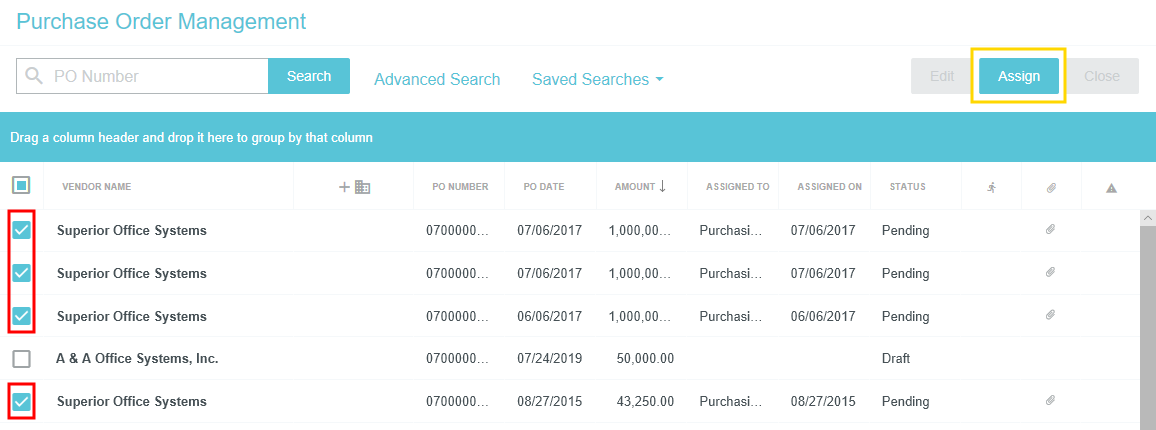Click the paperclip attachment column header icon
Viewport: 1156px width, 430px height.
tap(1051, 187)
